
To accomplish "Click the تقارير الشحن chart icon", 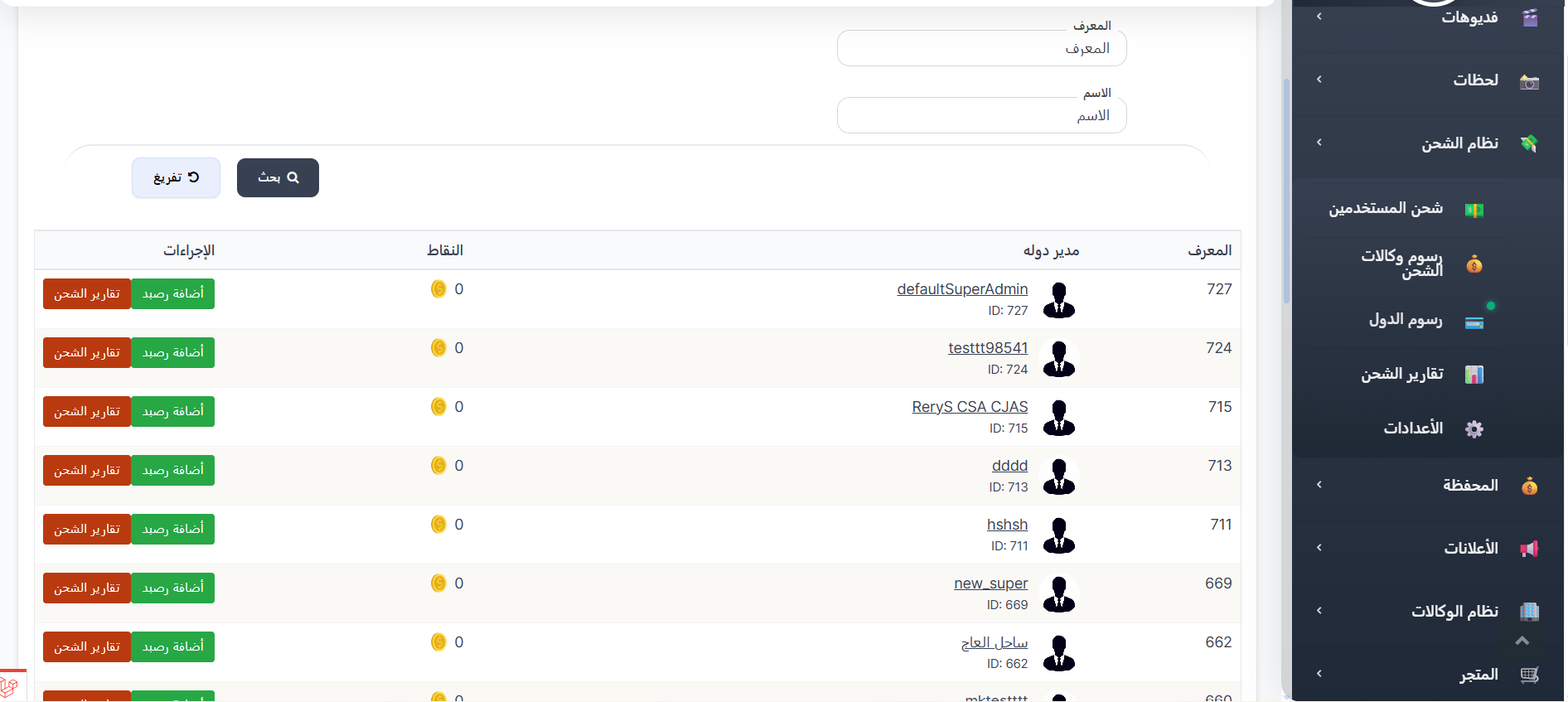I will (x=1474, y=375).
